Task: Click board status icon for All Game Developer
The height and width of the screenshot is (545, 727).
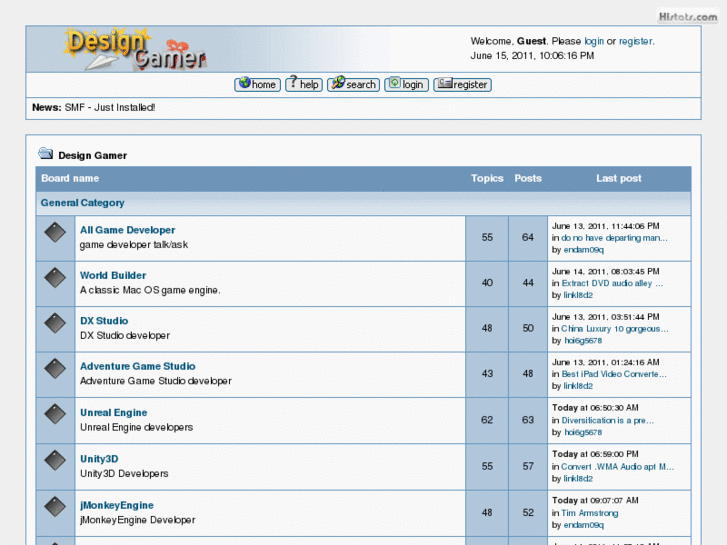Action: pos(55,232)
